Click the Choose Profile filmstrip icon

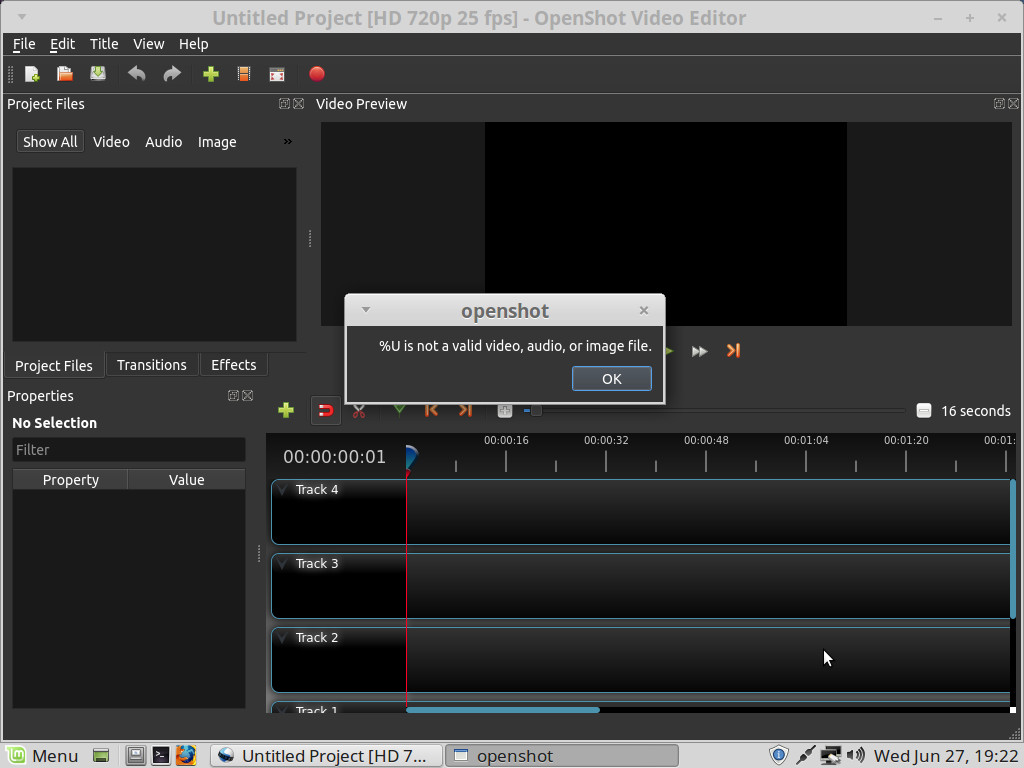click(244, 74)
